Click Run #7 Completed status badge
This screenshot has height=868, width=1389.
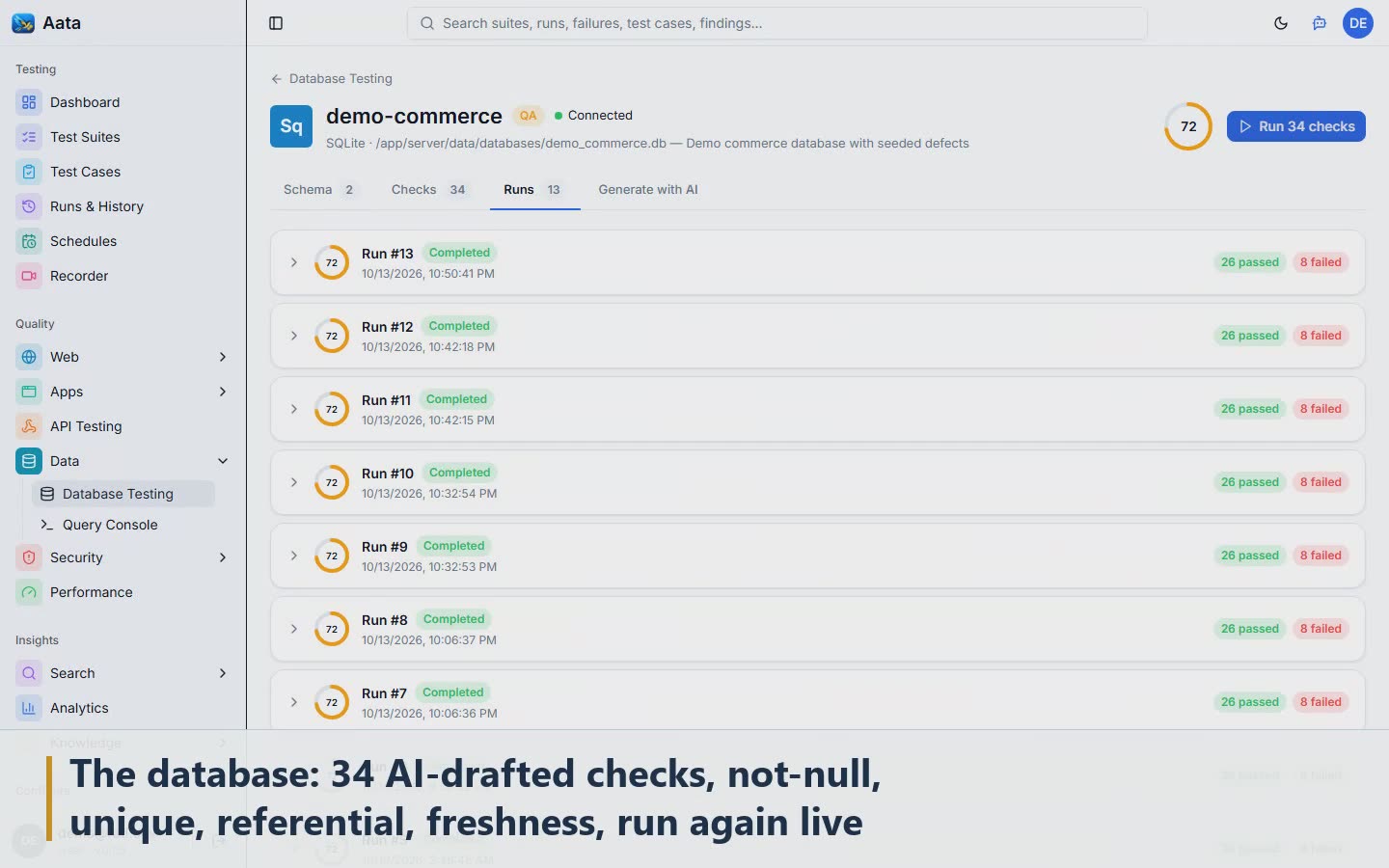(453, 692)
